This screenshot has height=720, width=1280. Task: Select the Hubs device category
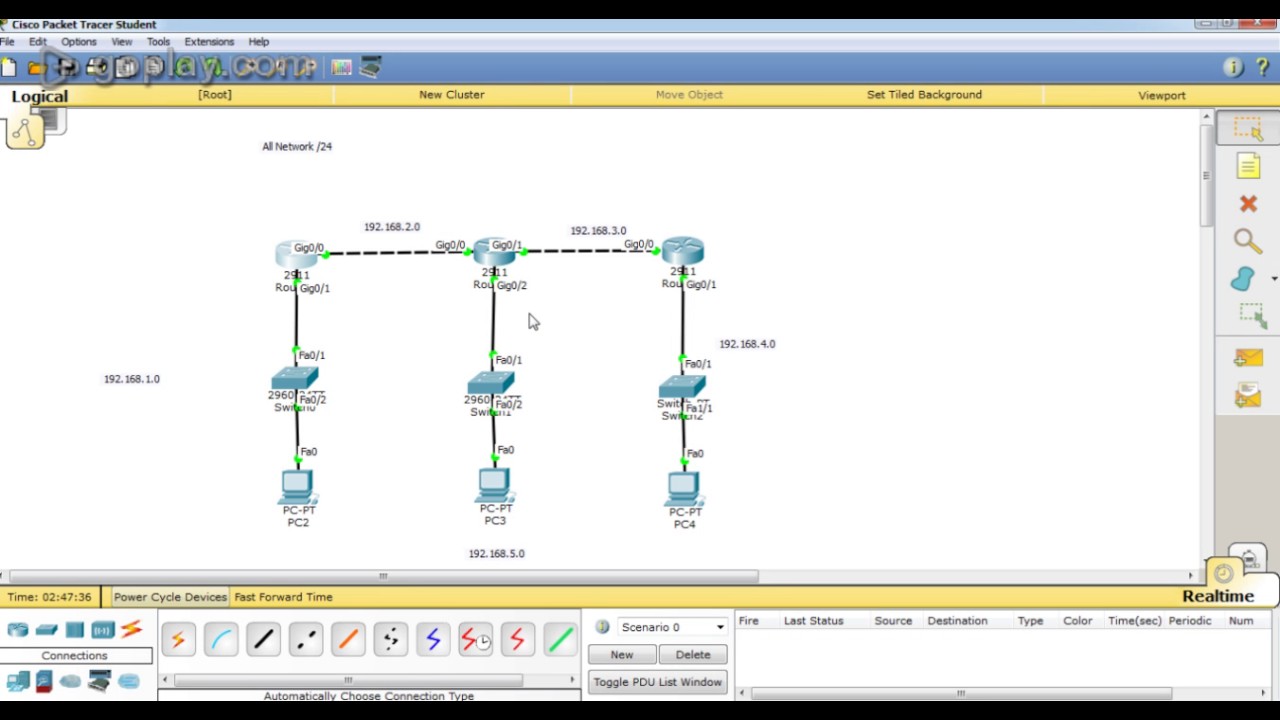coord(75,630)
